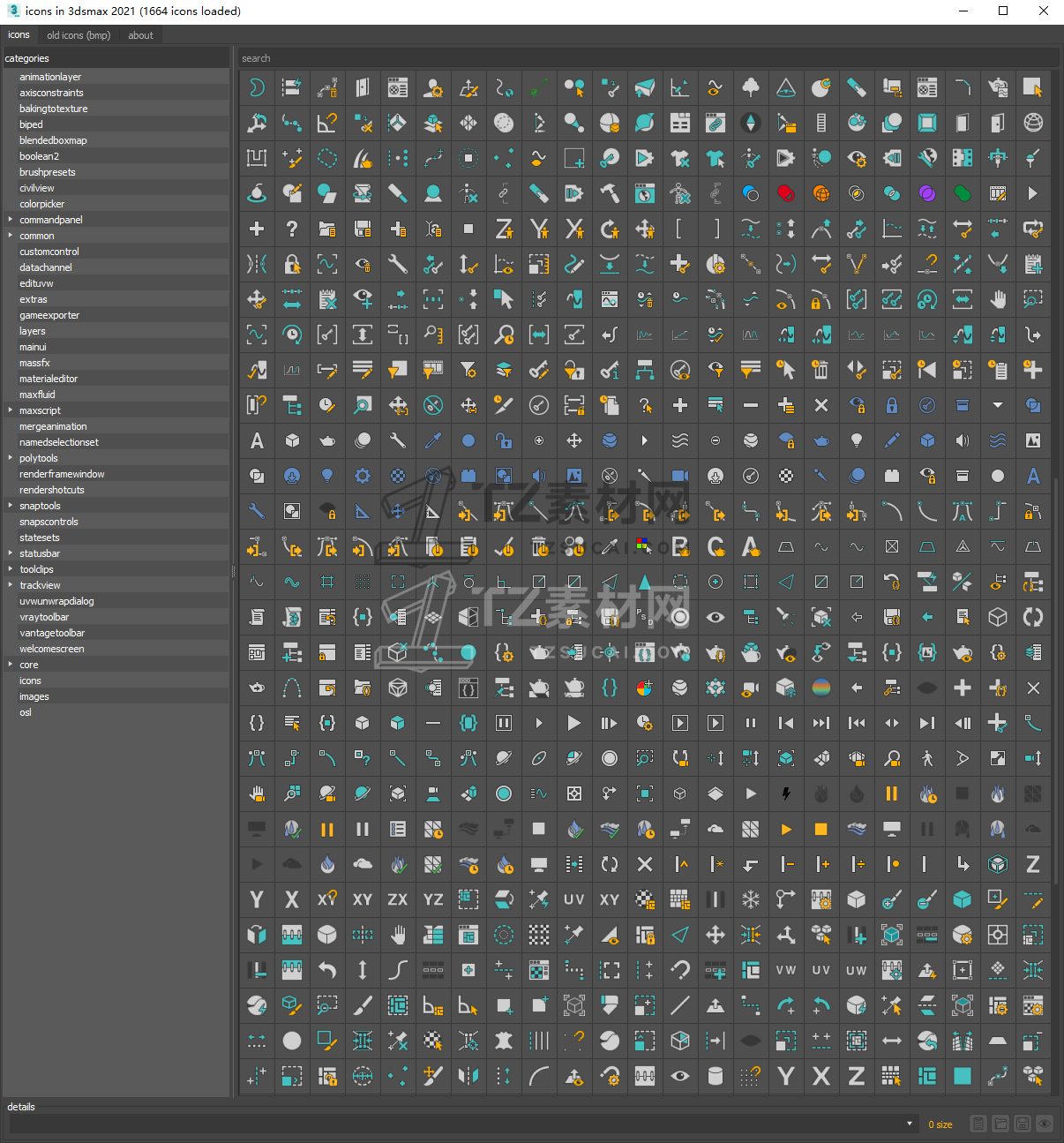Pick the purple overlapping spheres icon
The width and height of the screenshot is (1064, 1143).
(x=927, y=193)
